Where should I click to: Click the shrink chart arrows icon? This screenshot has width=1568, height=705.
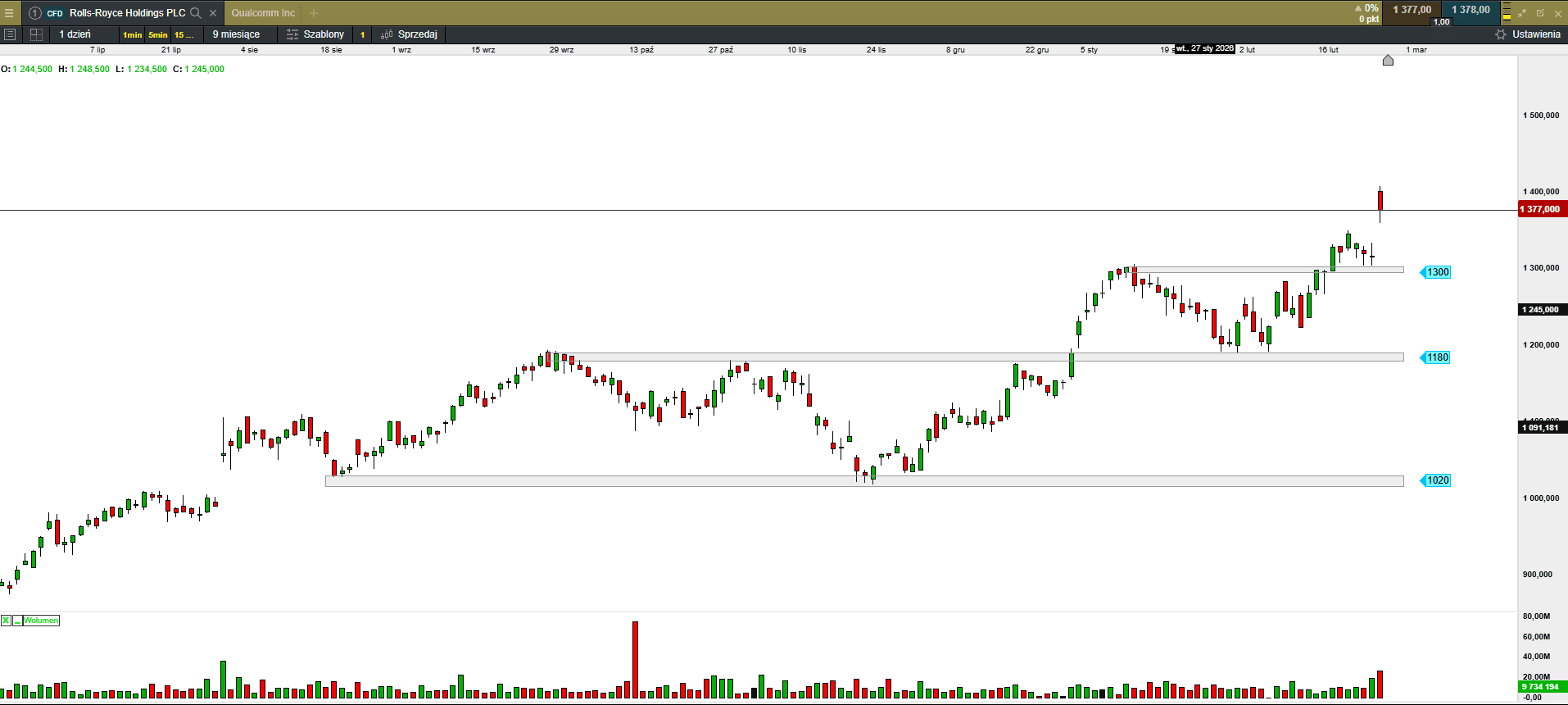tap(1523, 13)
